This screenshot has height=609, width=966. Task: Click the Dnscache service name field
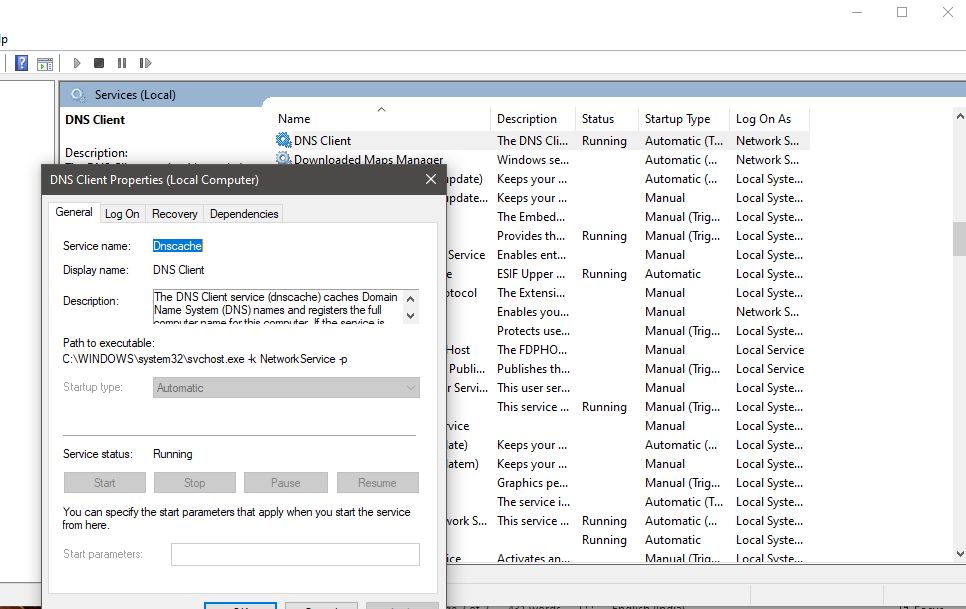(x=177, y=246)
